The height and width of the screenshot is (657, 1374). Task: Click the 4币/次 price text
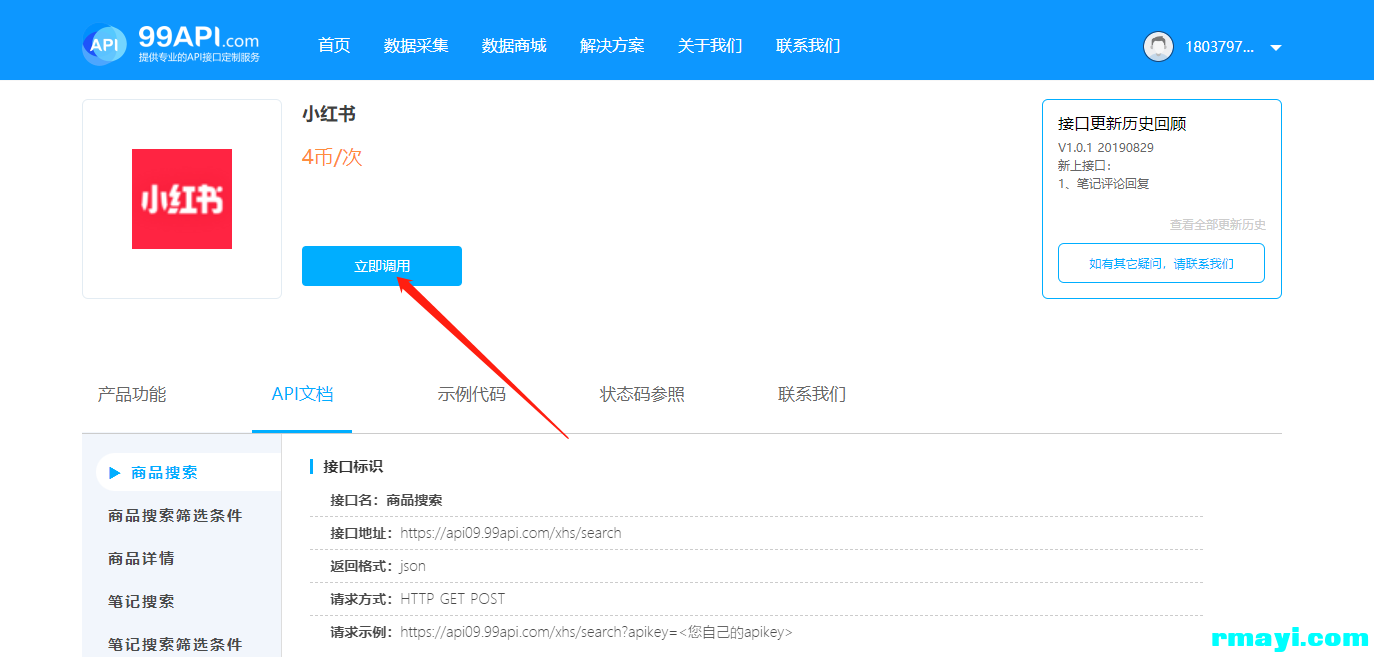point(332,157)
